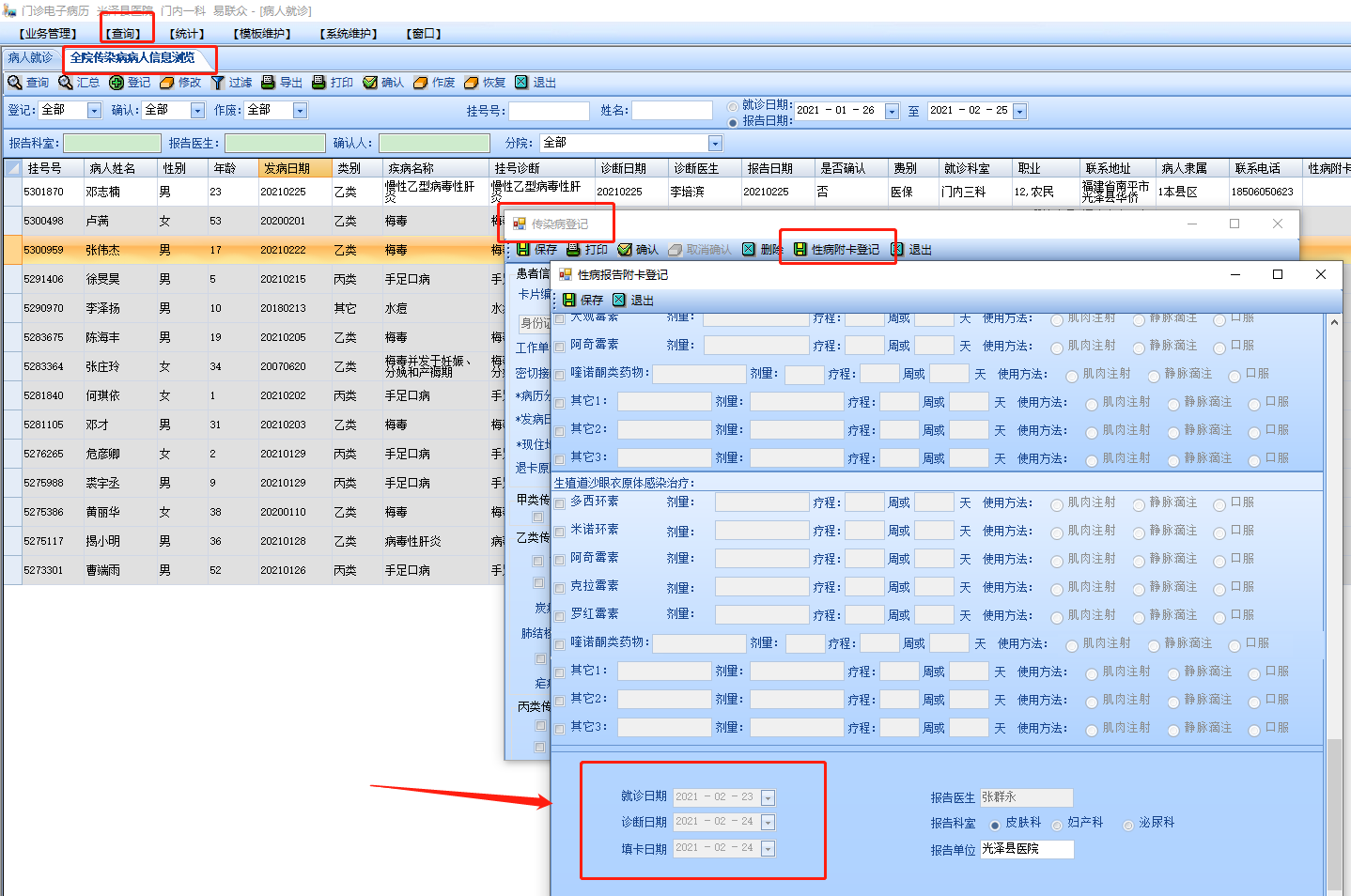Click the 导出 export toolbar icon

point(269,83)
